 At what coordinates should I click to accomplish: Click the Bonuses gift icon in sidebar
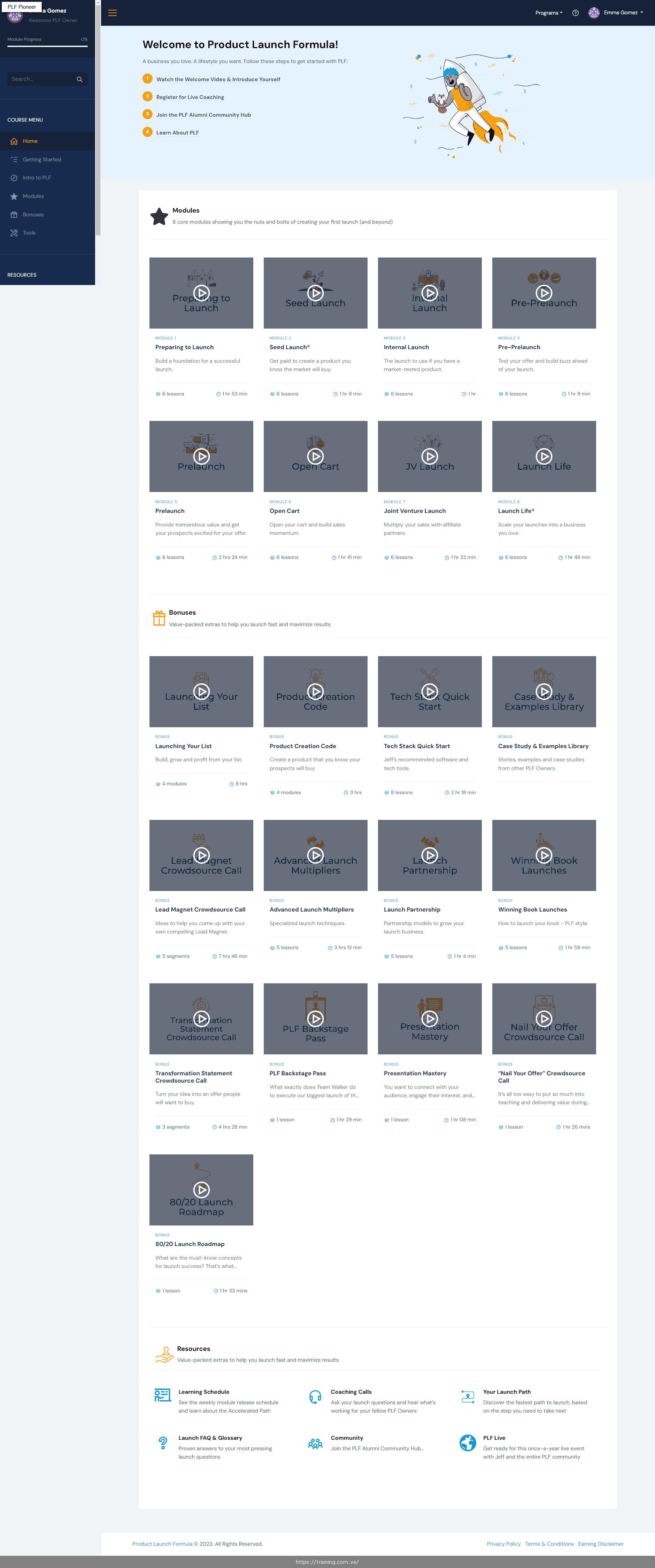point(14,214)
